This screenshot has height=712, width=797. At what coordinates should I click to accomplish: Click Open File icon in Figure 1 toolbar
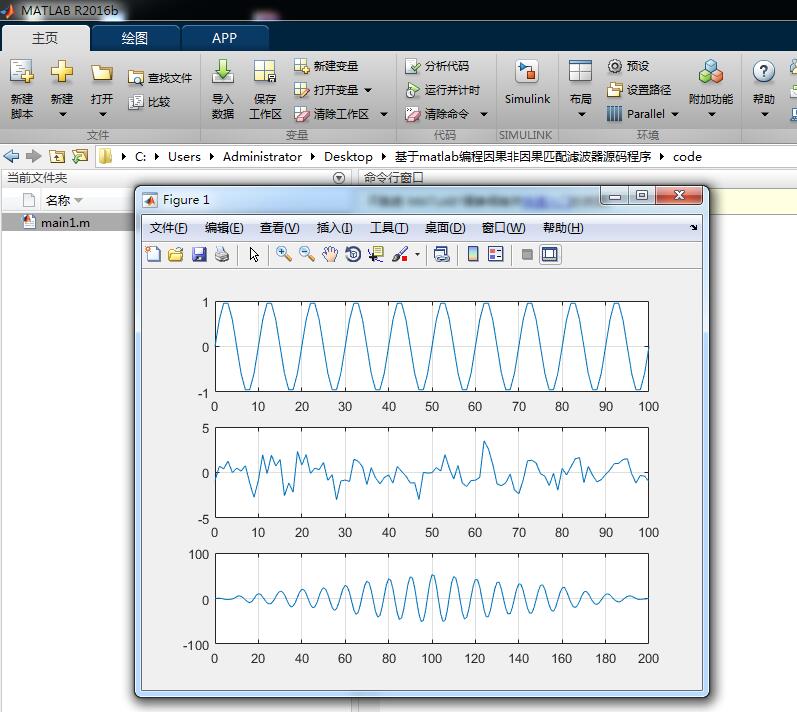(x=176, y=254)
